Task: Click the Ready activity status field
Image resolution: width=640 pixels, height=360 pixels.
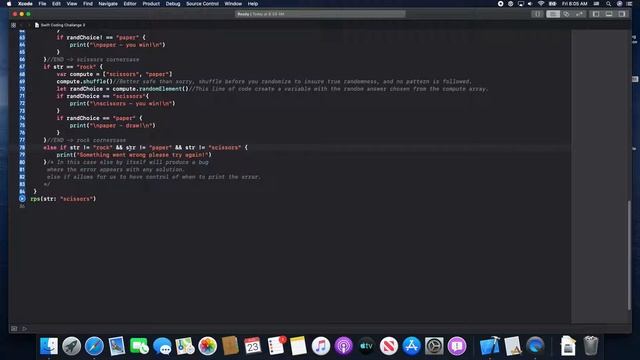Action: tap(320, 14)
